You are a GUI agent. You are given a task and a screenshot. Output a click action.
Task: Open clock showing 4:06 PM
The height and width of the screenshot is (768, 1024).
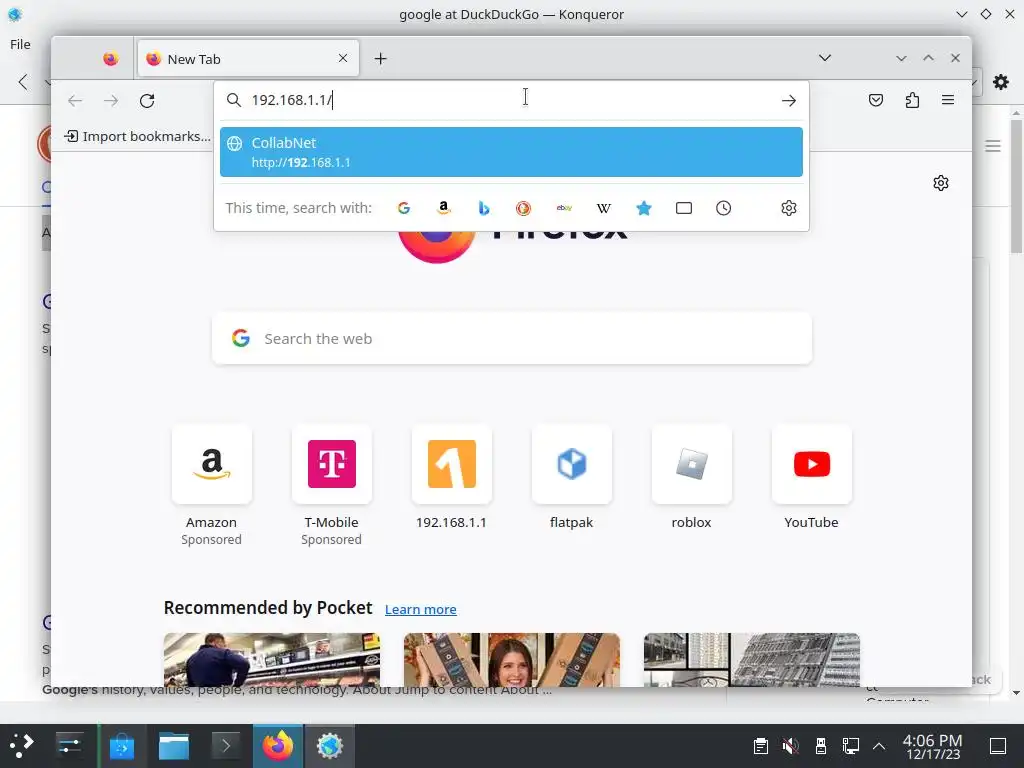click(x=933, y=746)
